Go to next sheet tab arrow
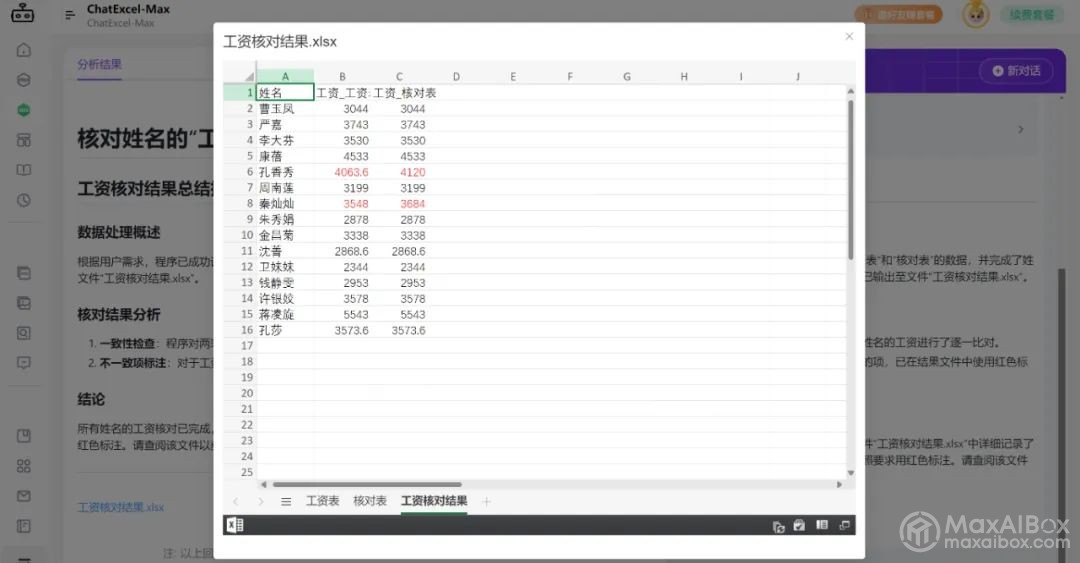 click(260, 502)
